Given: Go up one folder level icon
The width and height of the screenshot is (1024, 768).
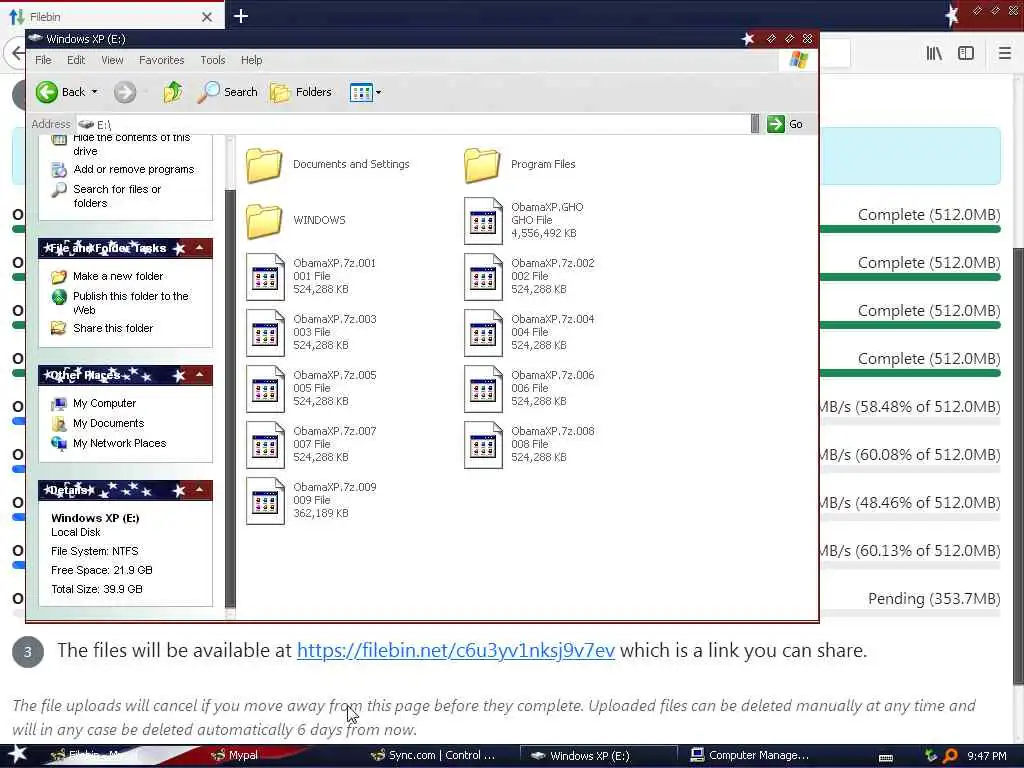Looking at the screenshot, I should 172,92.
